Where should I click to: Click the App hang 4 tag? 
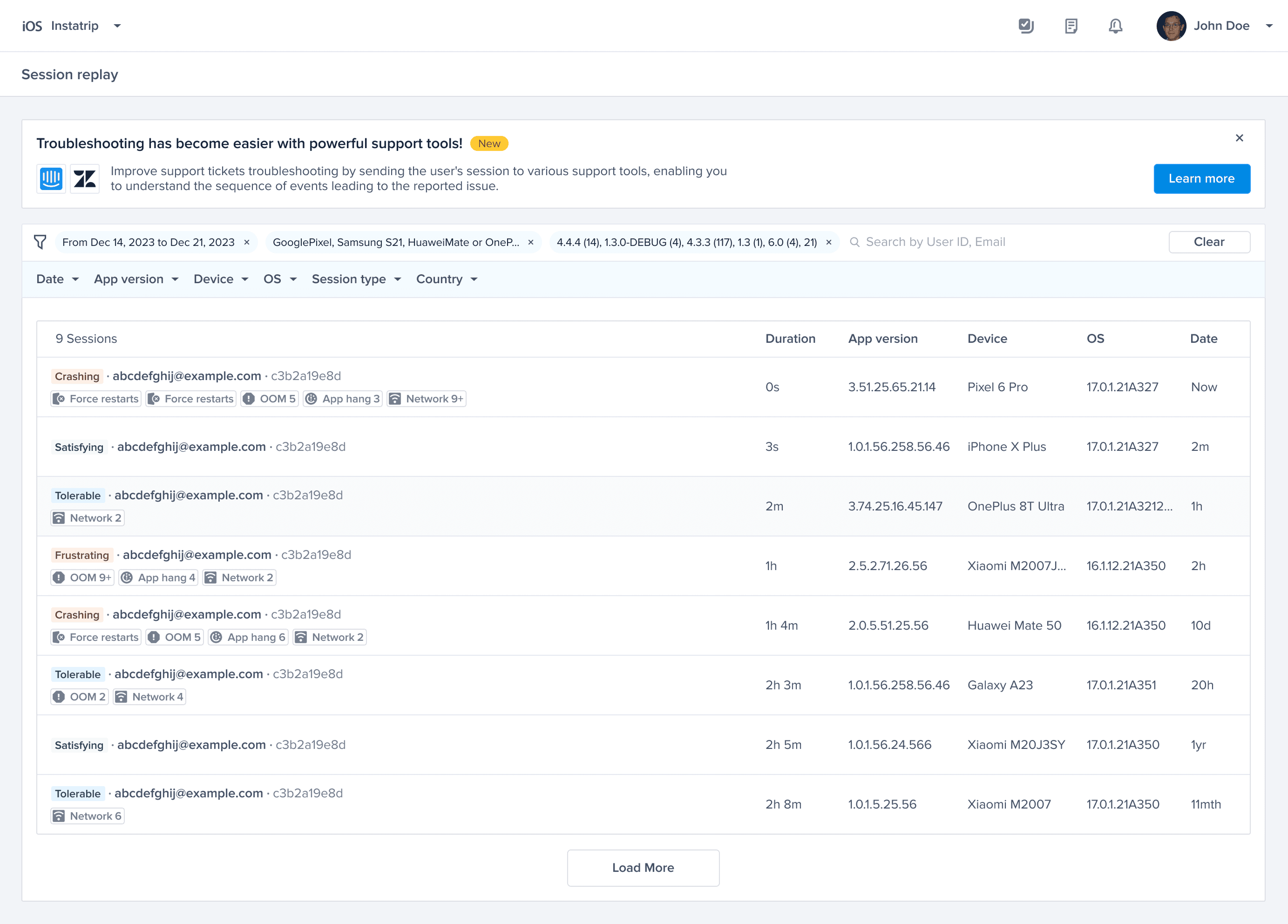158,577
